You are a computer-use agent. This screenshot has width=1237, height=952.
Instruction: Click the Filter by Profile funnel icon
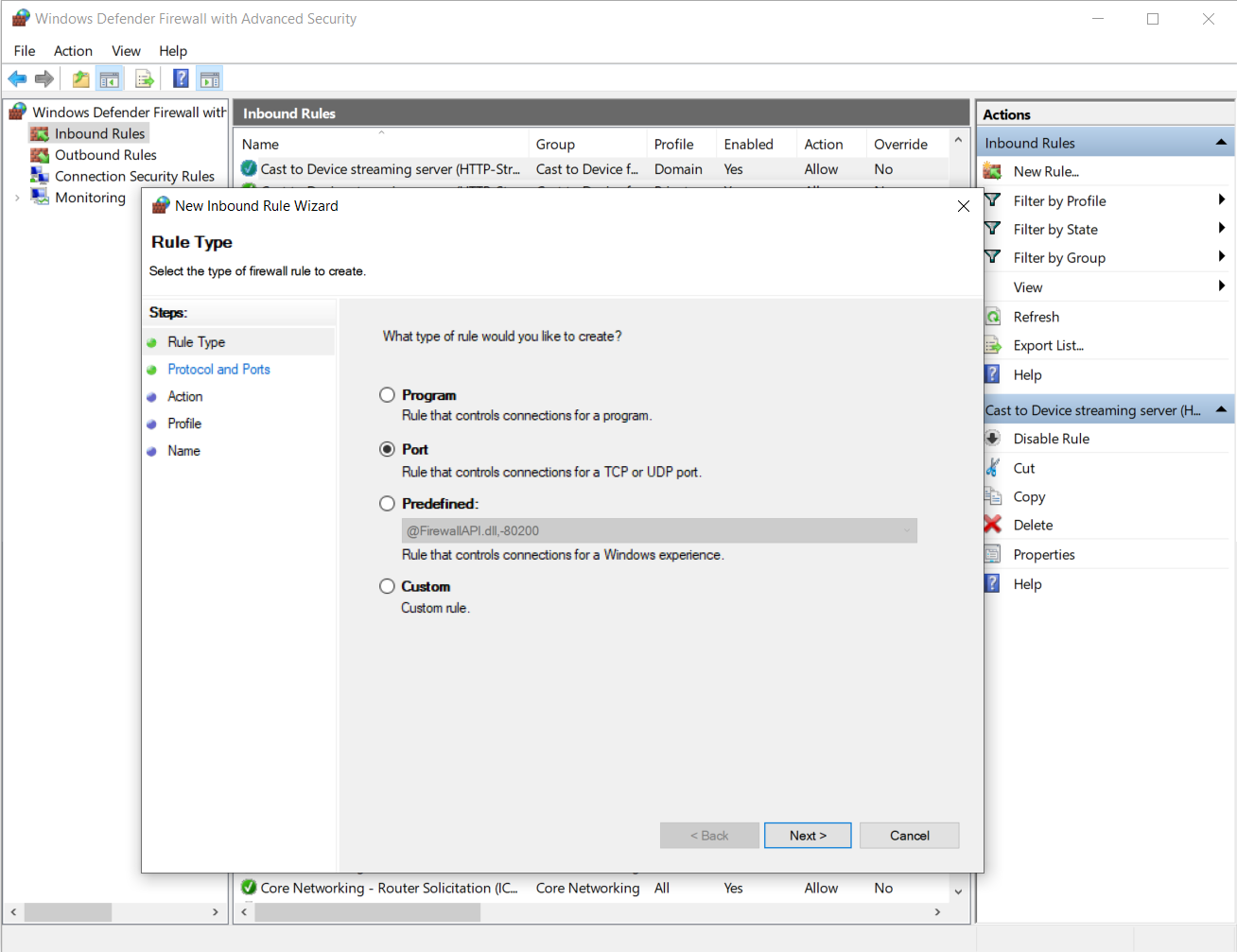(992, 200)
